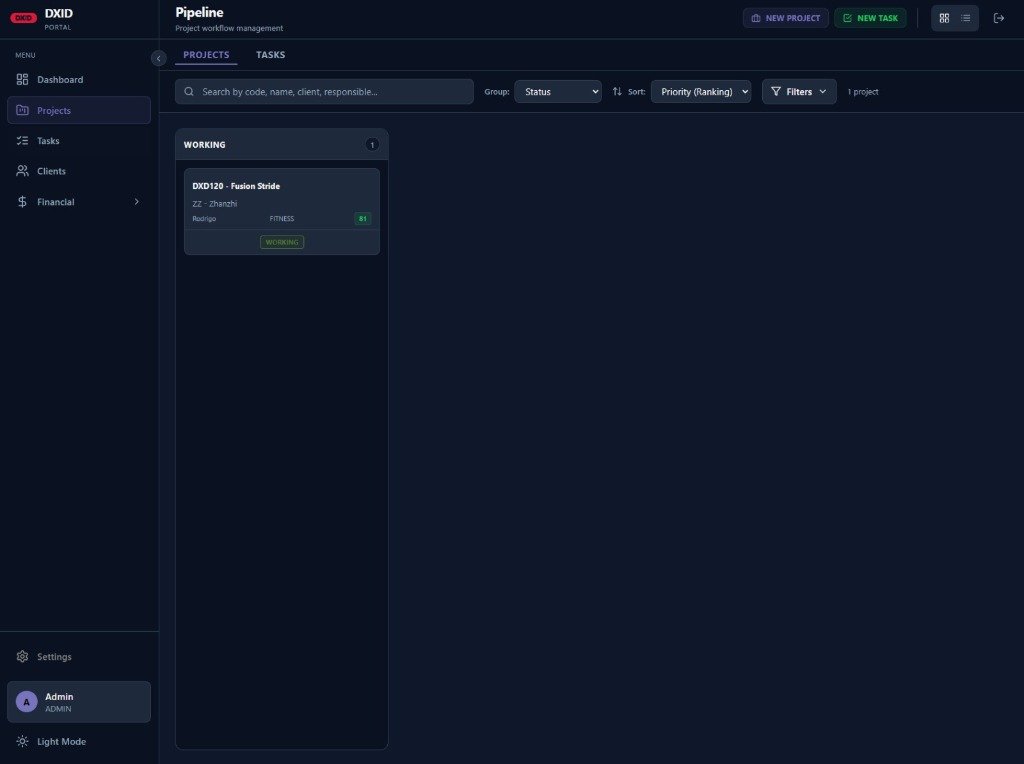Click the NEW TASK button
This screenshot has height=764, width=1024.
click(x=869, y=17)
